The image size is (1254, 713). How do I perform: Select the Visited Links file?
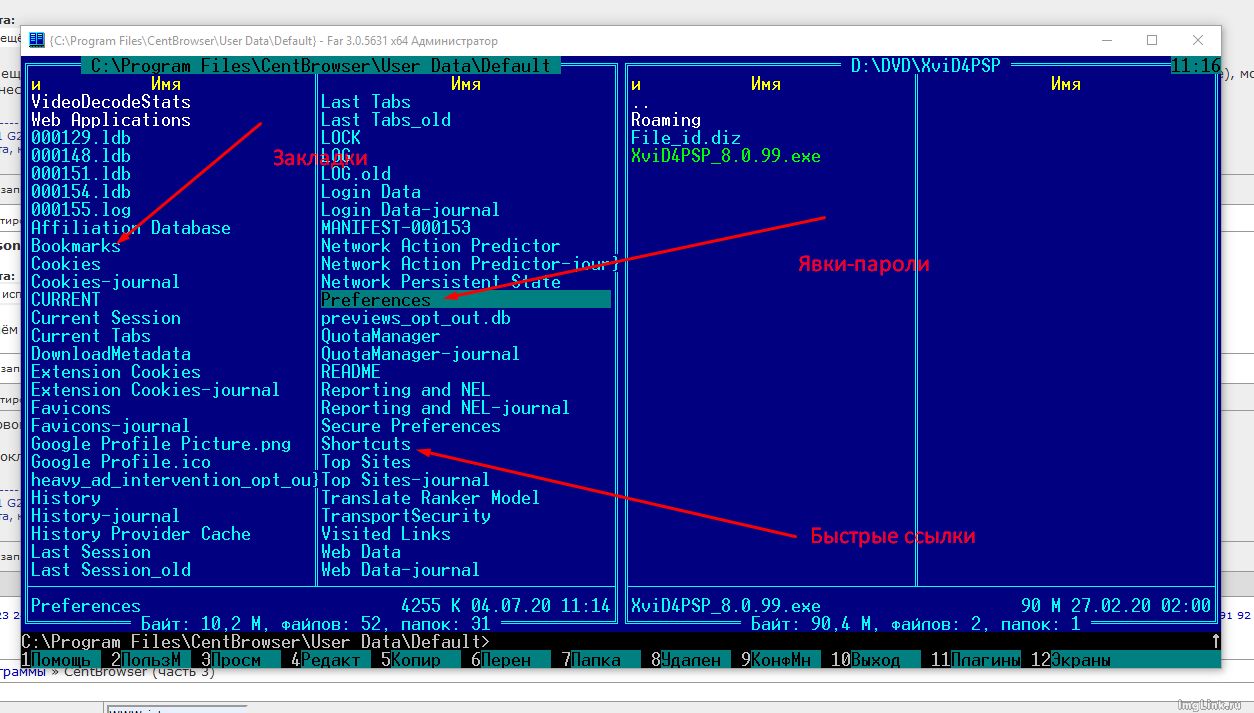point(386,534)
